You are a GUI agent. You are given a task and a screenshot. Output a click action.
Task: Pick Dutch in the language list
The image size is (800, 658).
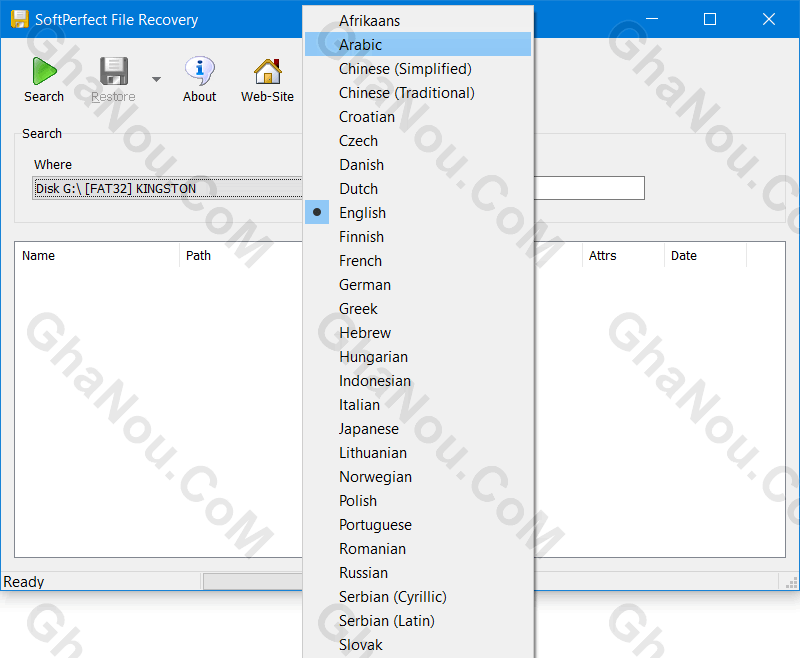(x=418, y=189)
